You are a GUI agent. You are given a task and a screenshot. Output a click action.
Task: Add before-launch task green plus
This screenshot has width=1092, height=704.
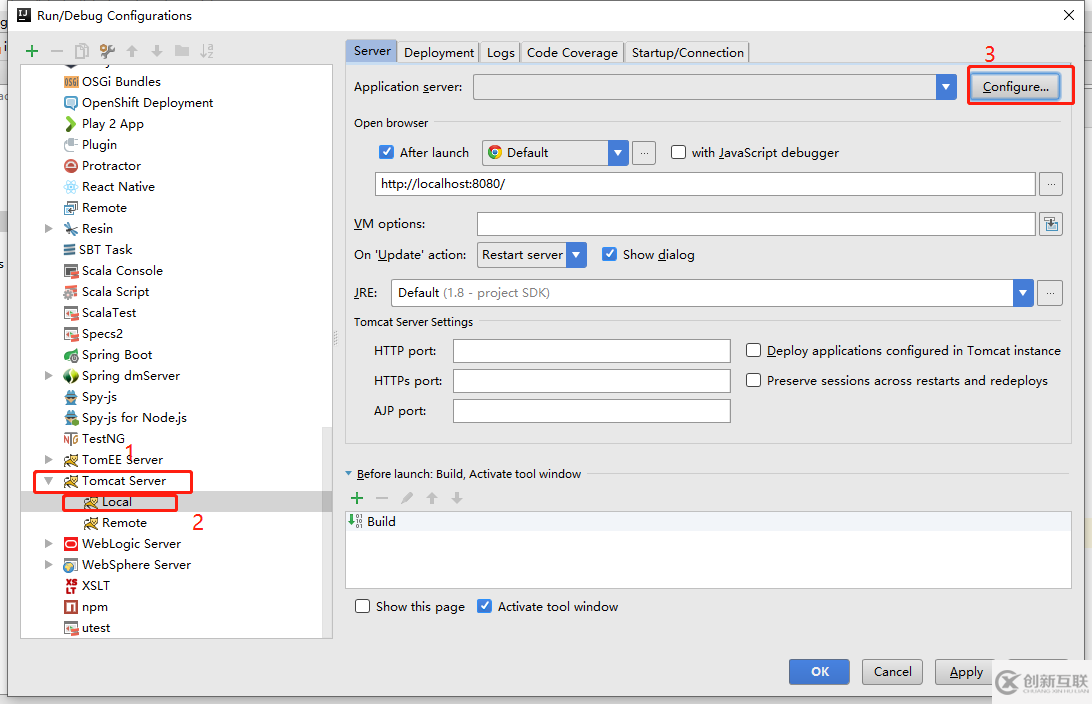(x=357, y=498)
